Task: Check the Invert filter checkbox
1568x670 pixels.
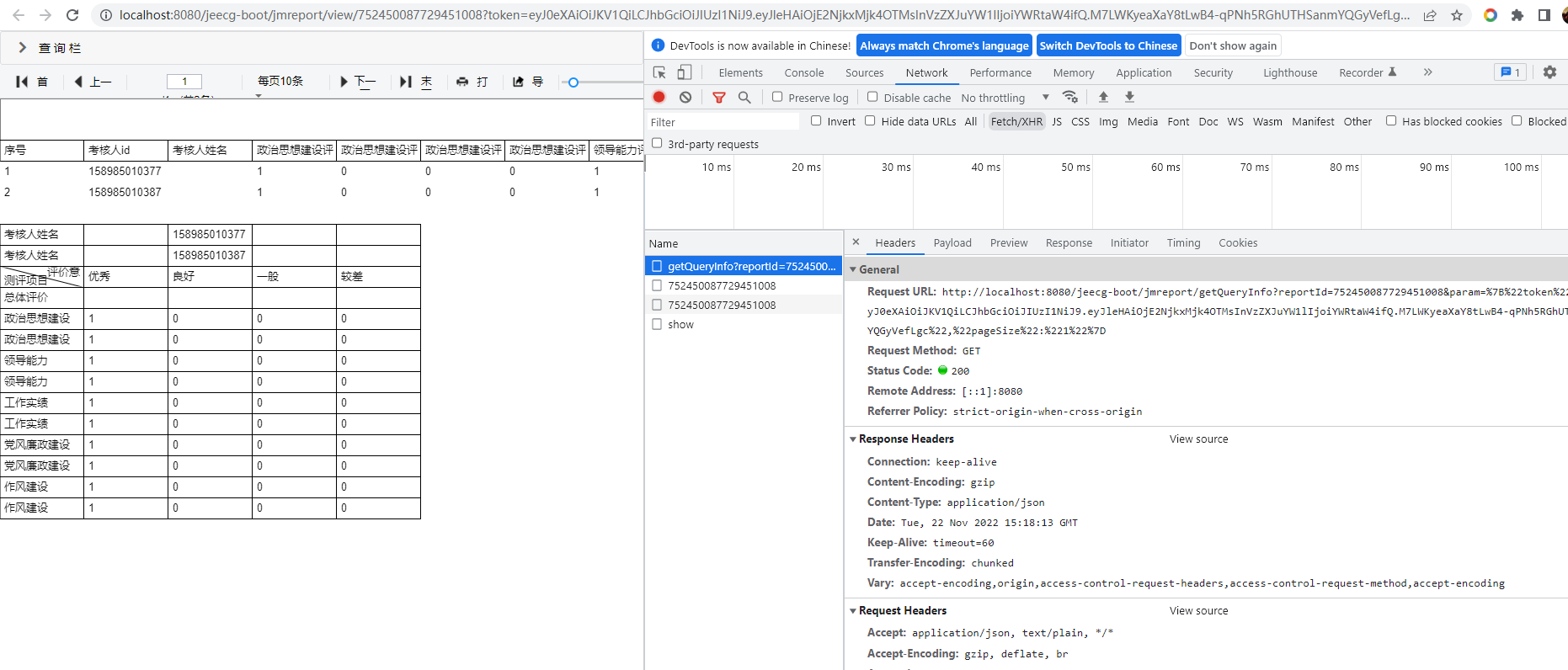Action: [x=816, y=120]
